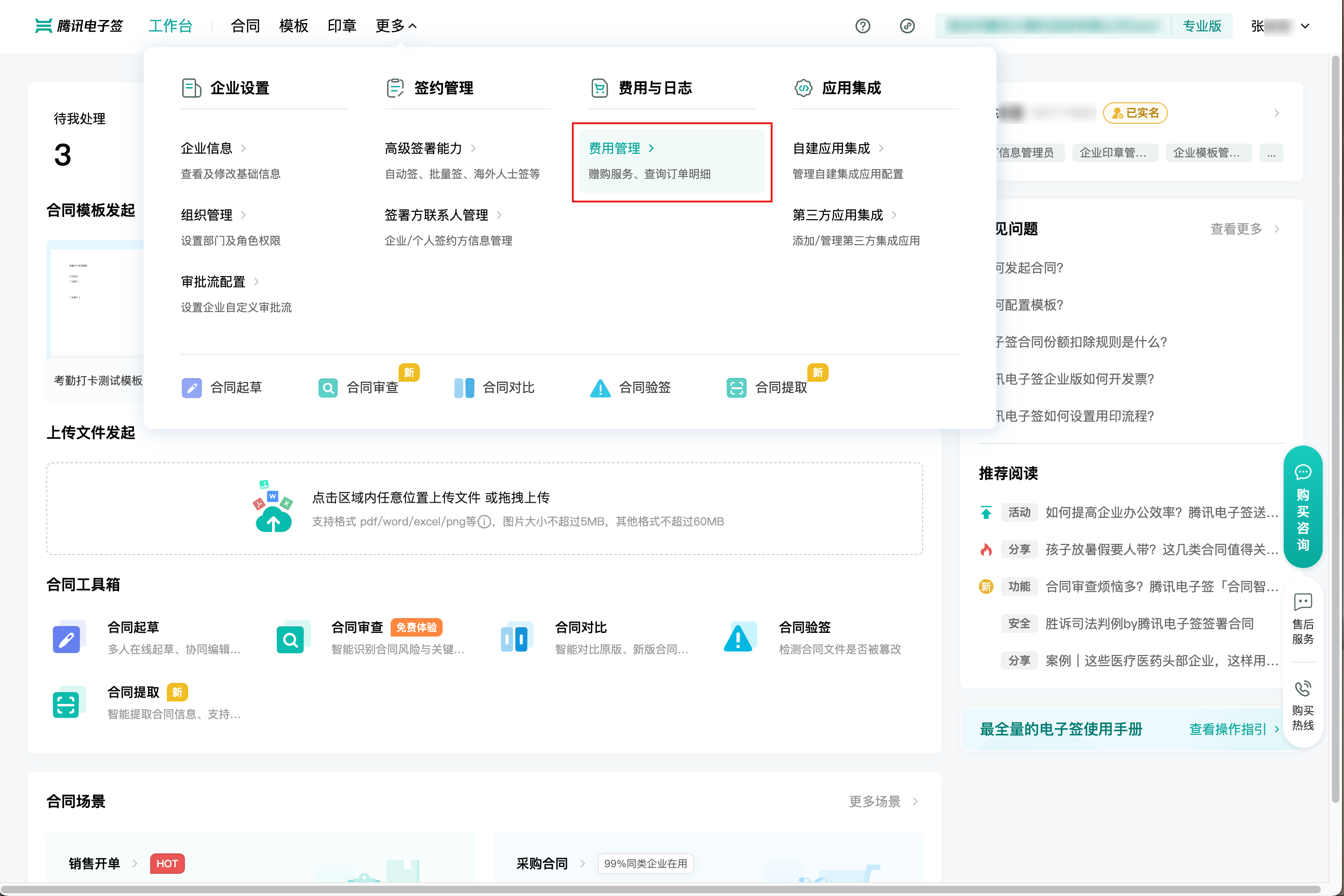Click the 购买热线 phone icon
The width and height of the screenshot is (1344, 896).
(x=1302, y=688)
